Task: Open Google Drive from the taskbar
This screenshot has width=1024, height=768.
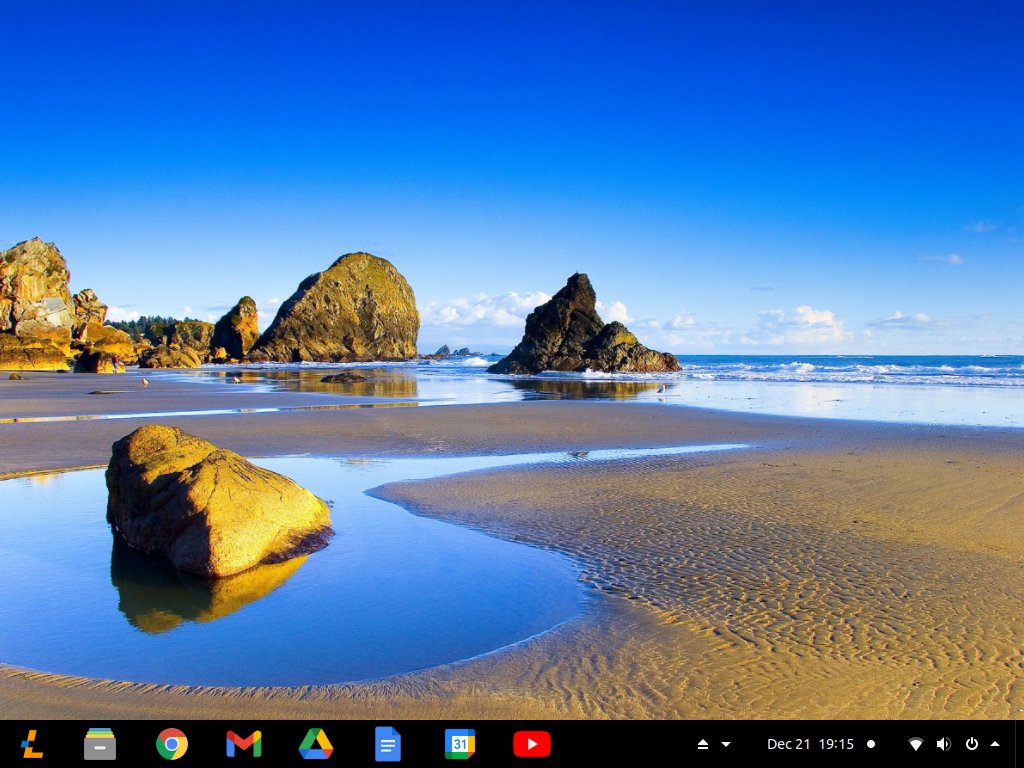Action: coord(315,744)
